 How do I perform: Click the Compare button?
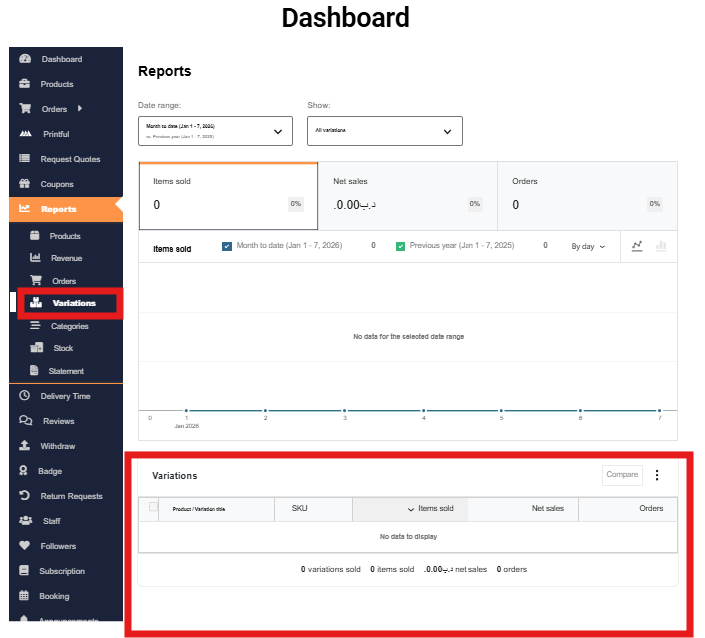622,475
